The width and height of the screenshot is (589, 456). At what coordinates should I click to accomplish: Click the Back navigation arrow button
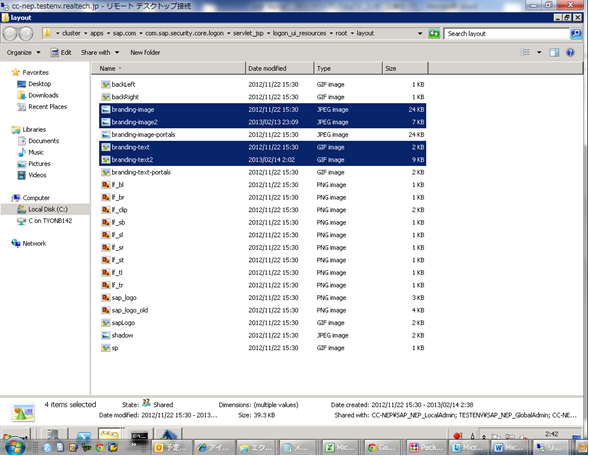tap(10, 34)
